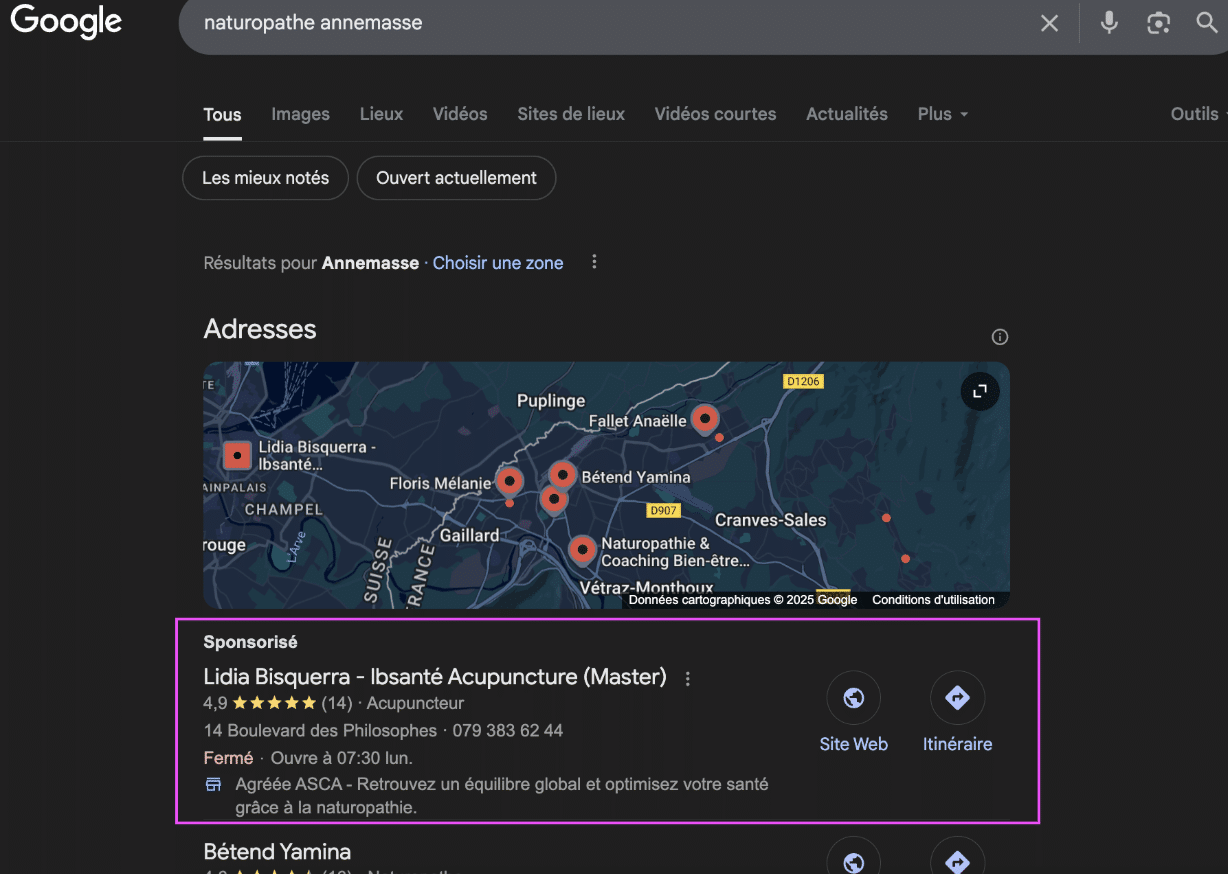Open the three-dot menu next to Choisir une zone
Screen dimensions: 1228x874
click(594, 262)
